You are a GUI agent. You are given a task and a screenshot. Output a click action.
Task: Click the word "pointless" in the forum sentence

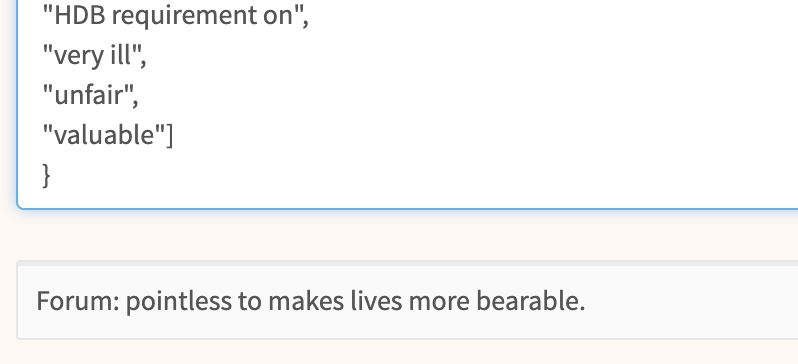178,301
